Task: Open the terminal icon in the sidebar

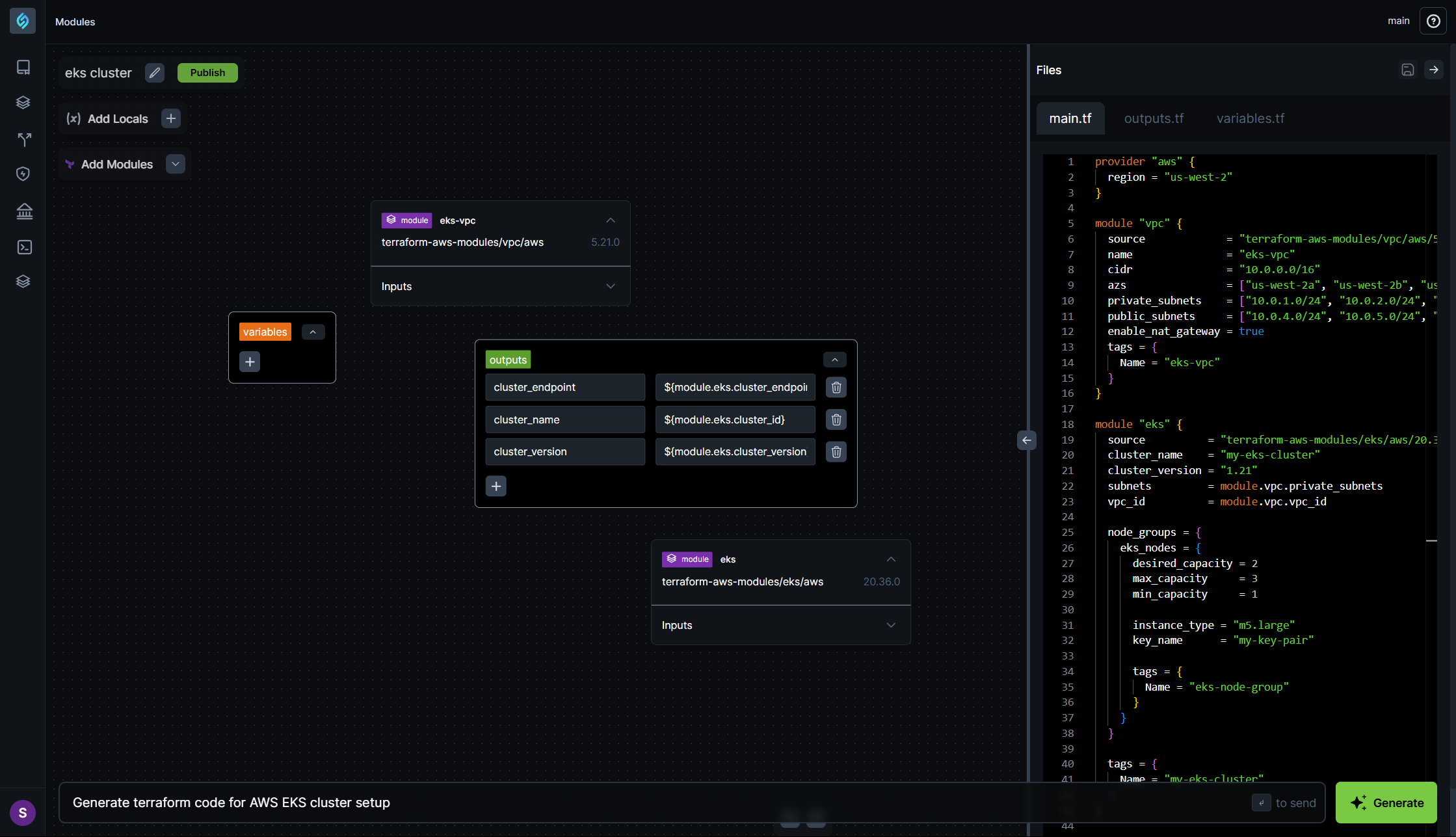Action: click(x=25, y=247)
